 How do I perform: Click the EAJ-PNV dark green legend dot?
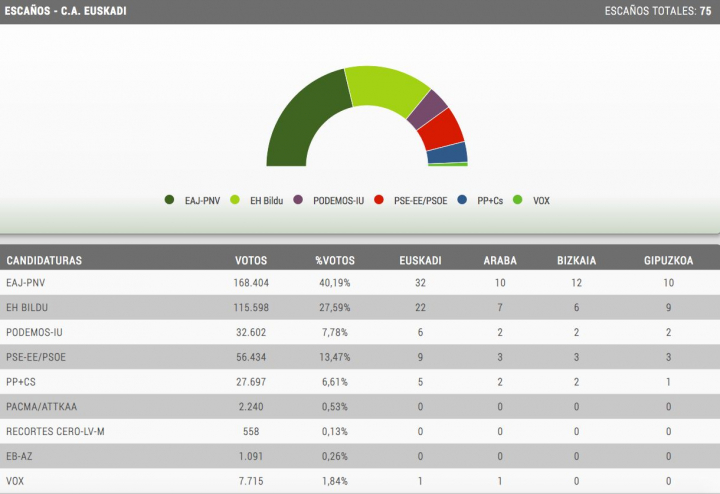pos(170,200)
